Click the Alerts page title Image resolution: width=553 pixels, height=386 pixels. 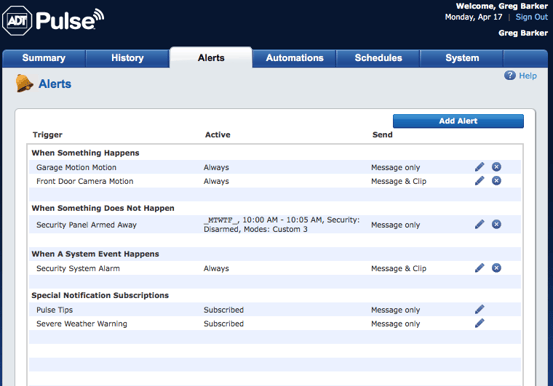click(55, 84)
